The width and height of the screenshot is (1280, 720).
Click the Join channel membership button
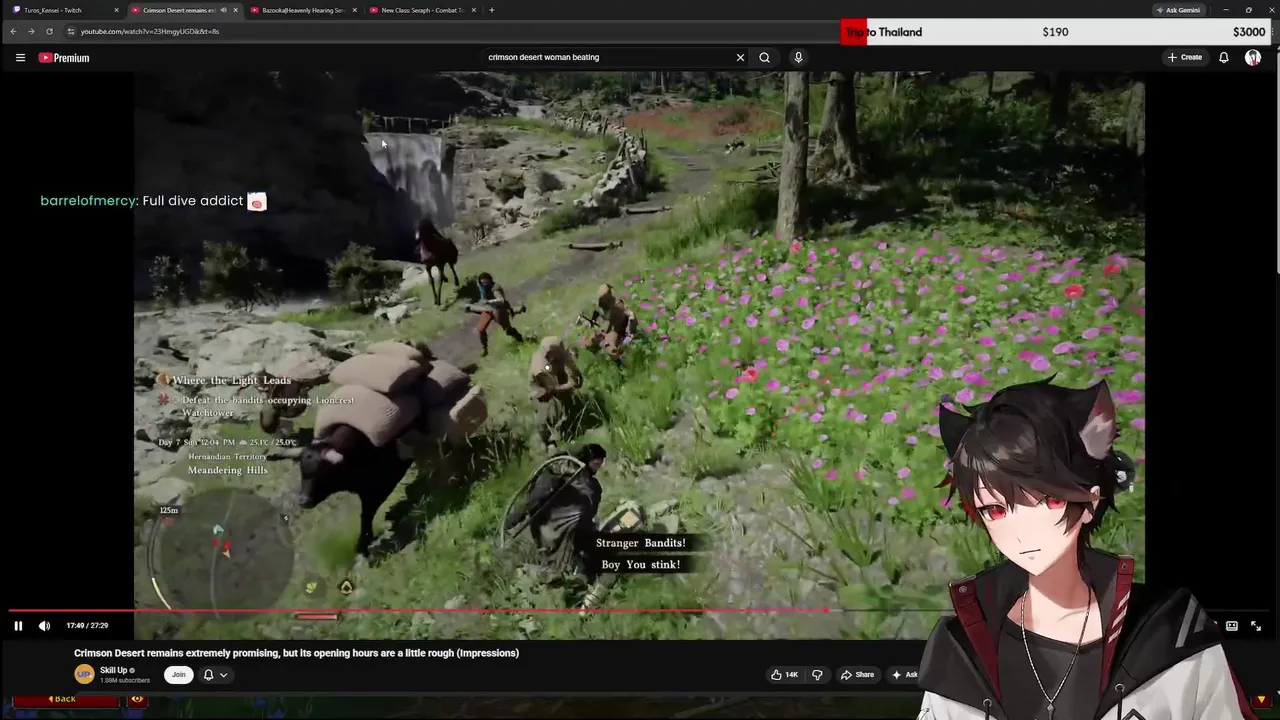pos(178,675)
